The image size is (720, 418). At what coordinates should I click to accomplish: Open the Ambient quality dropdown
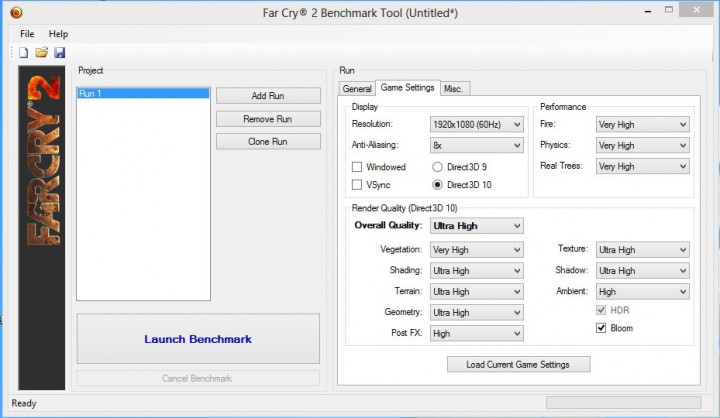coord(643,292)
